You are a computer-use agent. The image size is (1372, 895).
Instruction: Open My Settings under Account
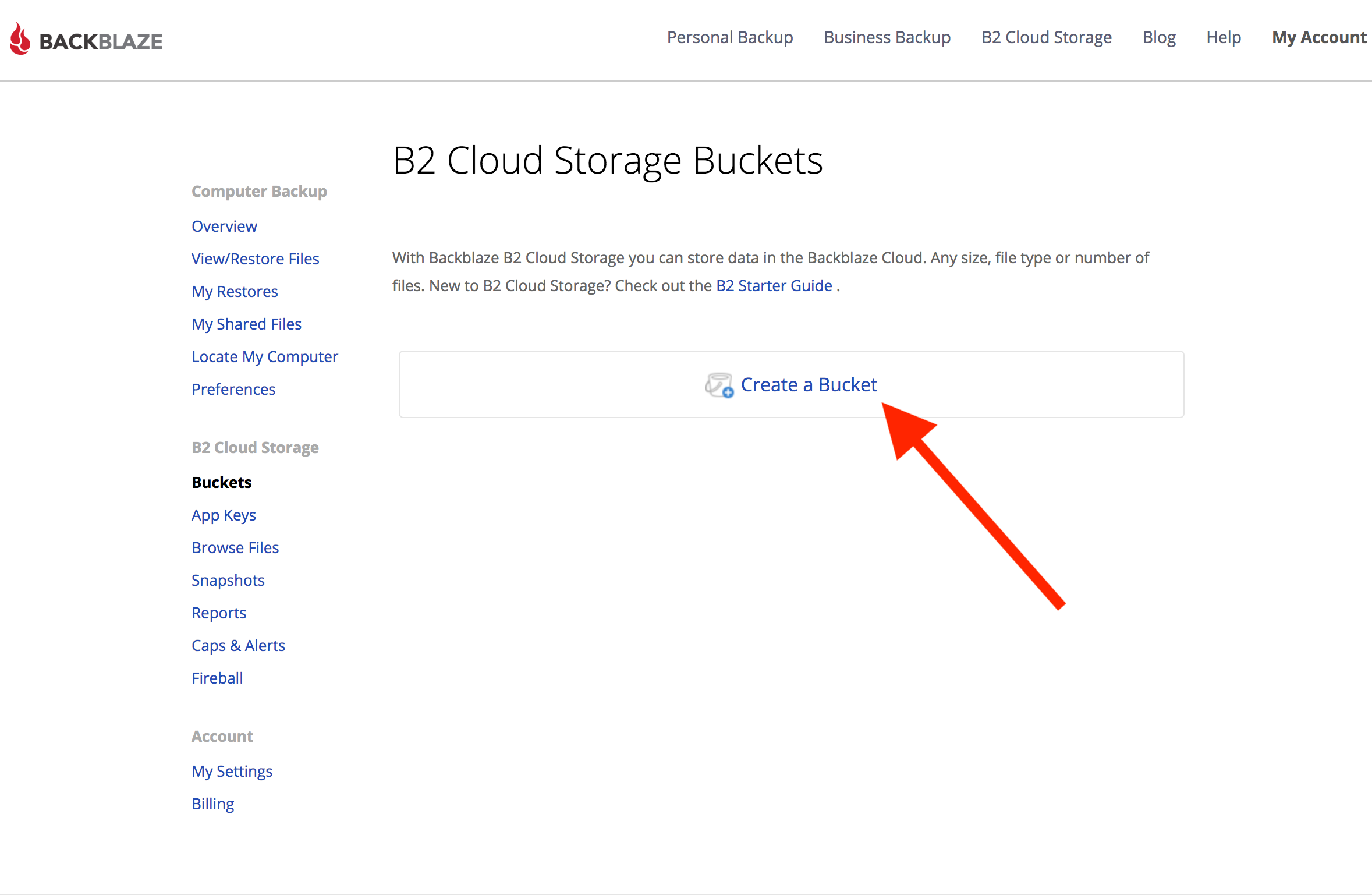232,771
